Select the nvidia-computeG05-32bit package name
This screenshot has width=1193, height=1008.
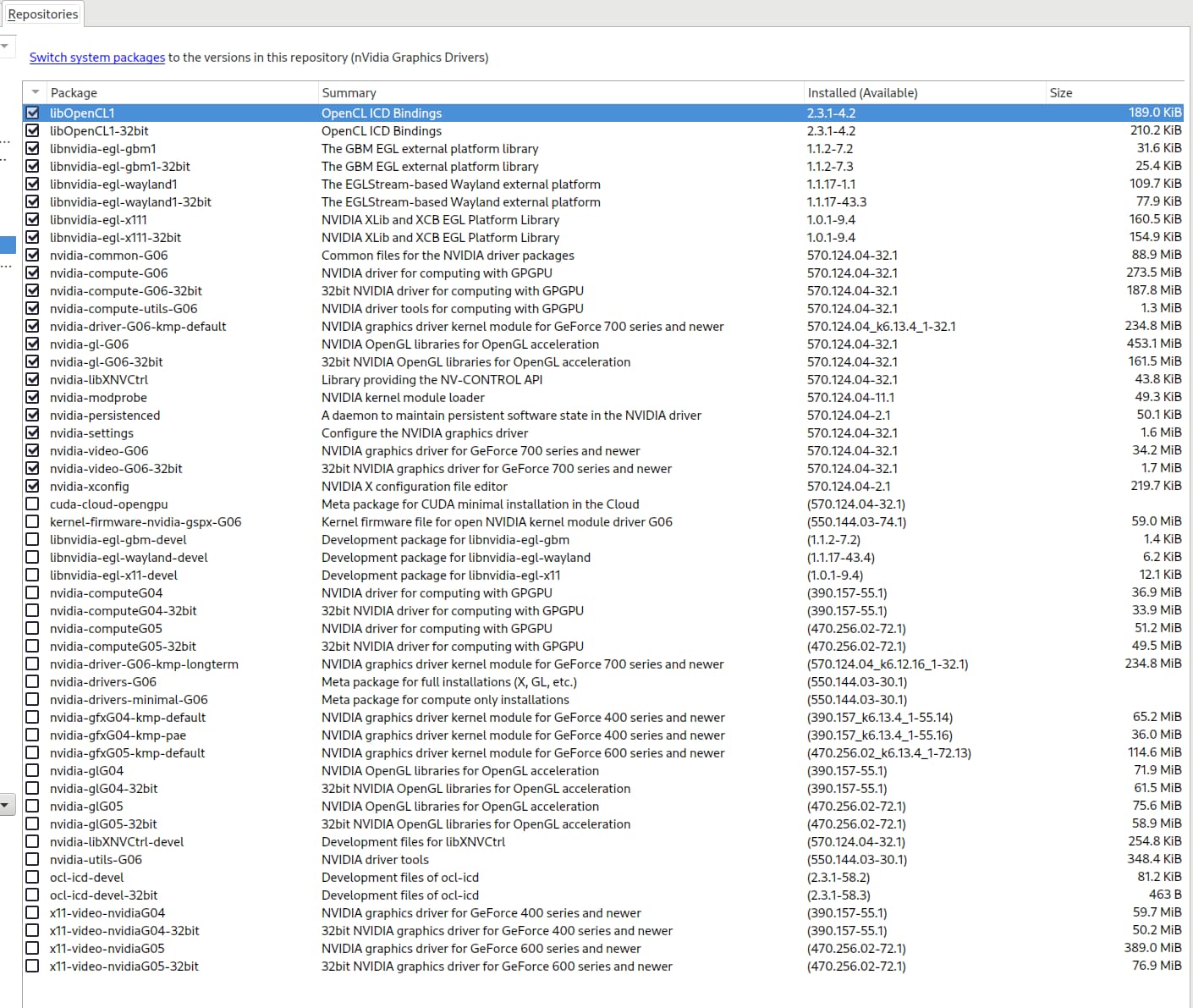pos(123,646)
